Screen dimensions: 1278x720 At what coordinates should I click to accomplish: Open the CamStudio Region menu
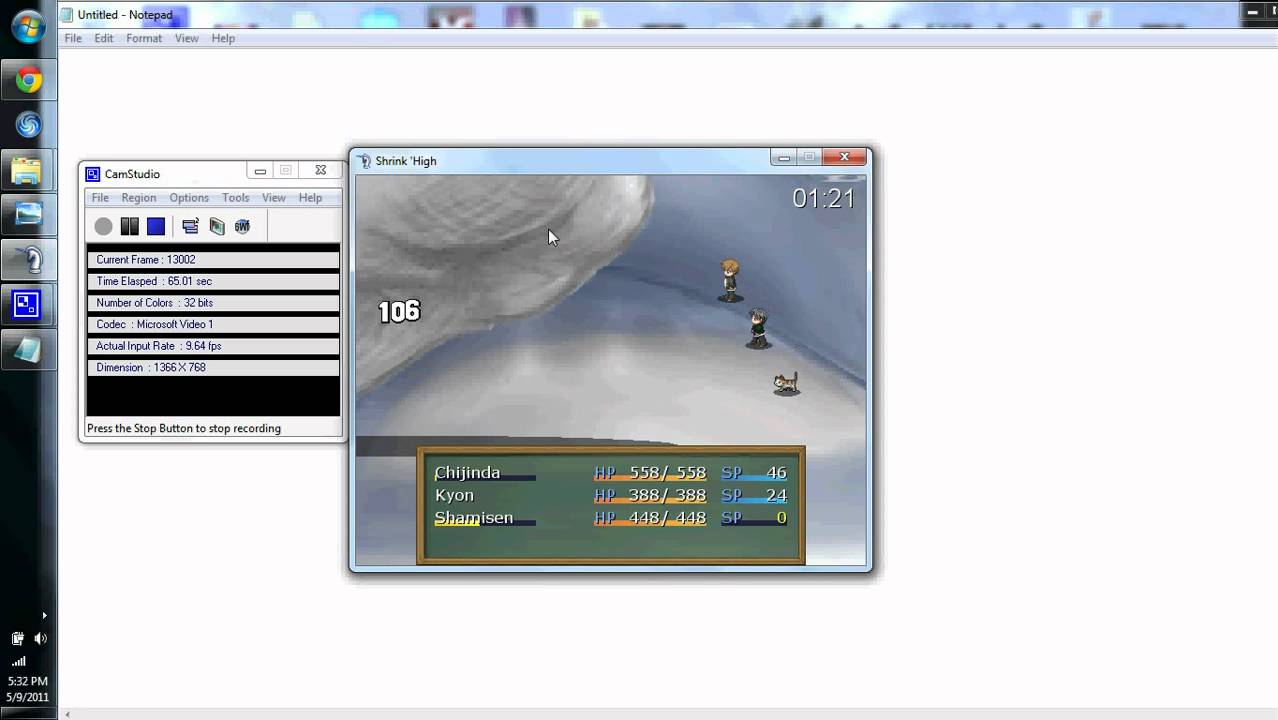coord(139,198)
